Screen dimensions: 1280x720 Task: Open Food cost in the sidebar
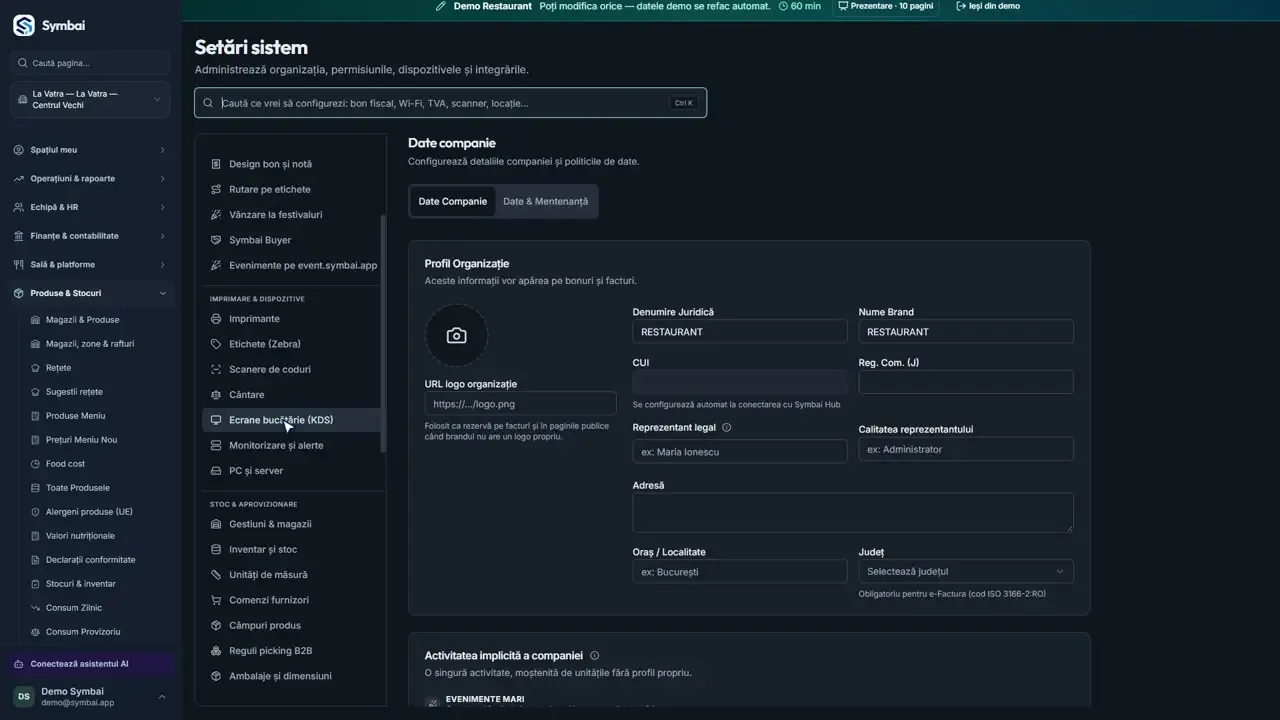tap(66, 464)
